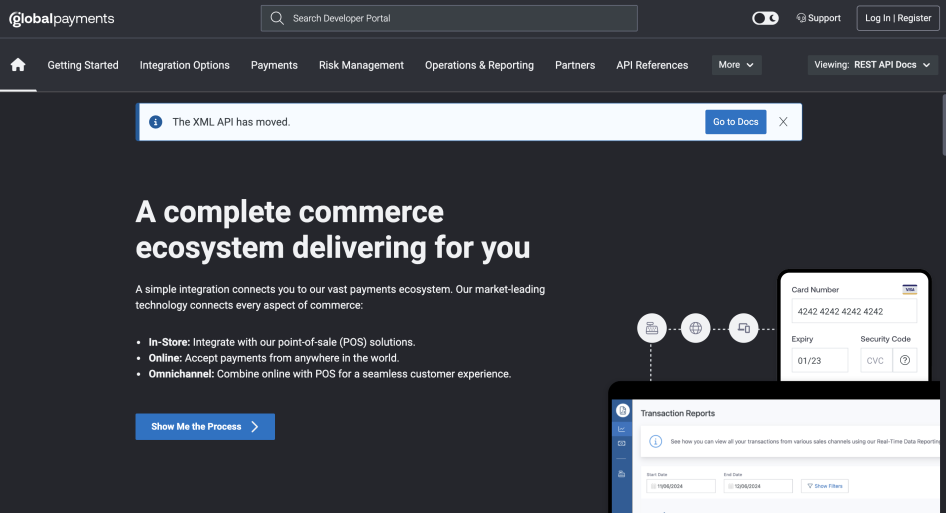Click 'Transaction Reports' title
The image size is (946, 513).
pos(678,413)
